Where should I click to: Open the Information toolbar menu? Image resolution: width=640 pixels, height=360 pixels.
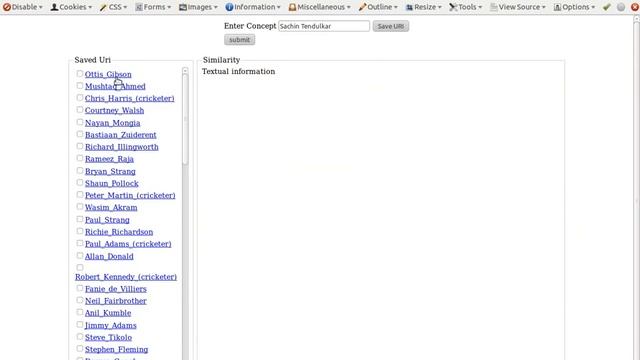(x=253, y=7)
